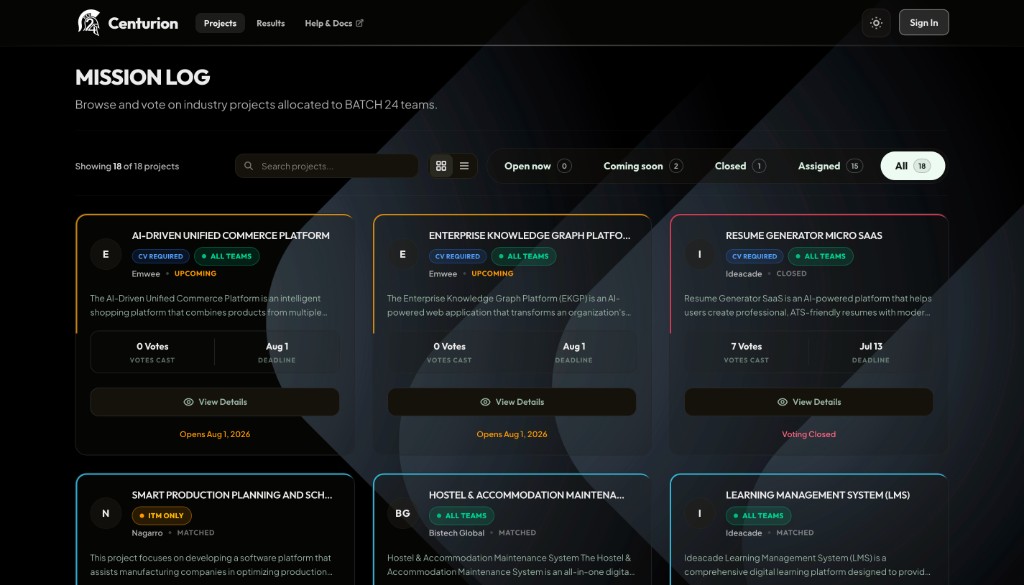The width and height of the screenshot is (1024, 585).
Task: Open the Results nav tab
Action: (270, 23)
